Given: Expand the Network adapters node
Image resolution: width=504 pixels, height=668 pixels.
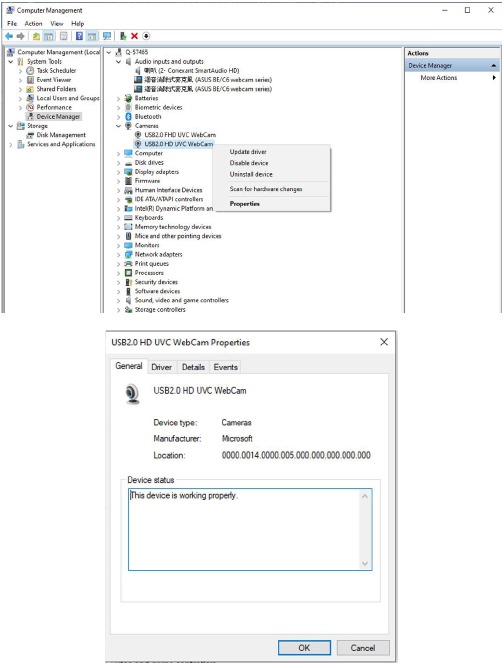Looking at the screenshot, I should click(x=118, y=254).
